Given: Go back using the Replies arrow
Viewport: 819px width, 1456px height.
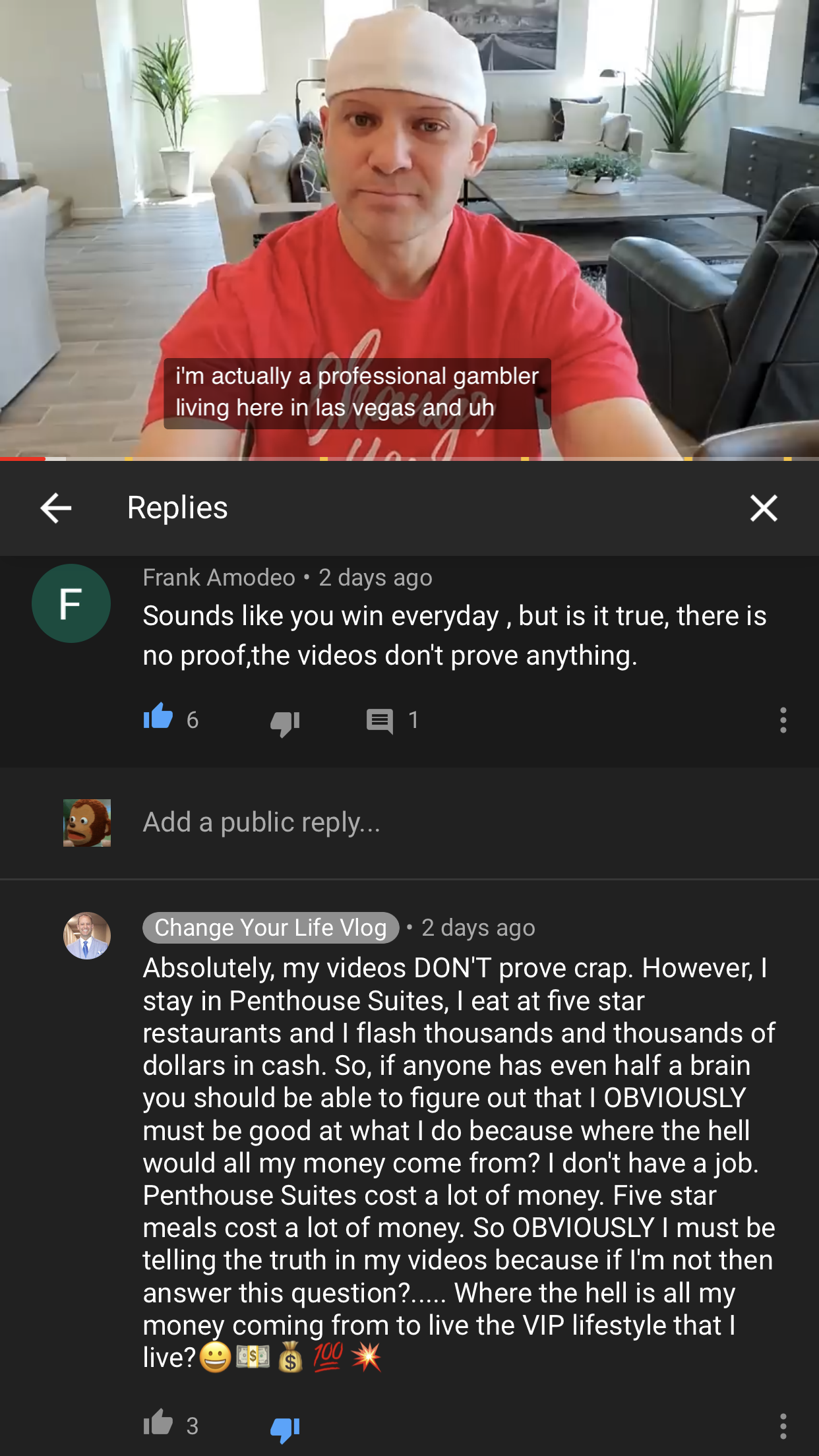Looking at the screenshot, I should [x=55, y=508].
